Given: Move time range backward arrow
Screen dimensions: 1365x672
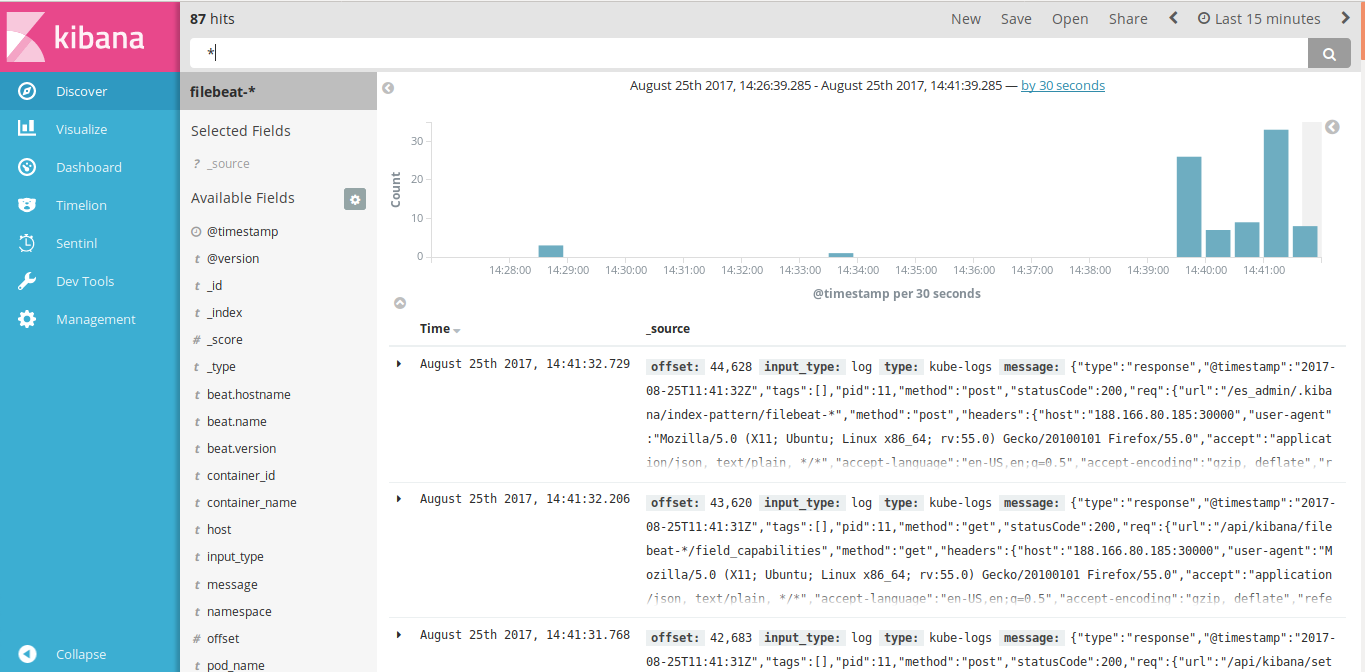Looking at the screenshot, I should click(x=1174, y=18).
